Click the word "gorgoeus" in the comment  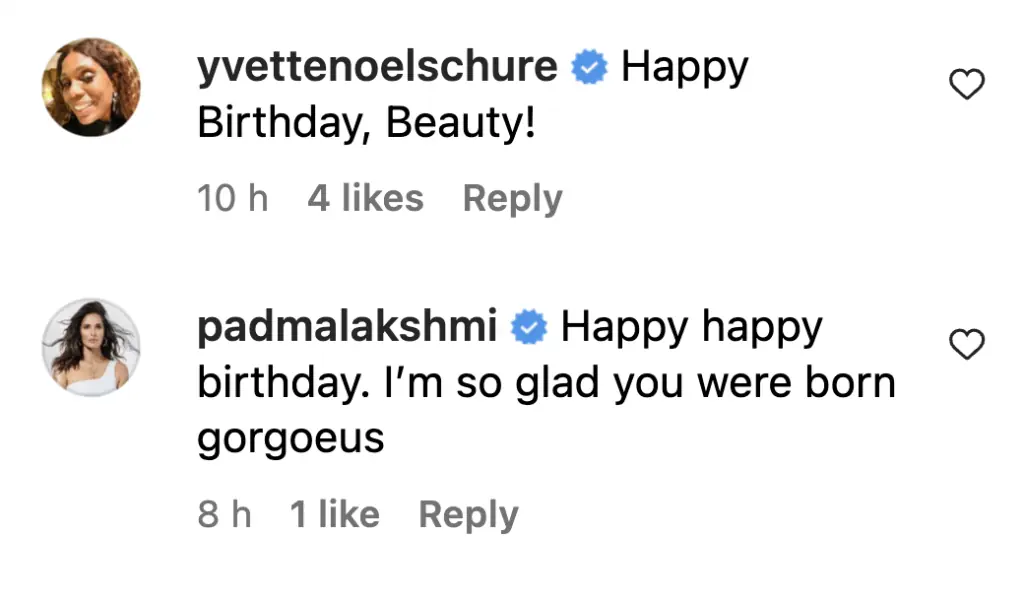291,440
